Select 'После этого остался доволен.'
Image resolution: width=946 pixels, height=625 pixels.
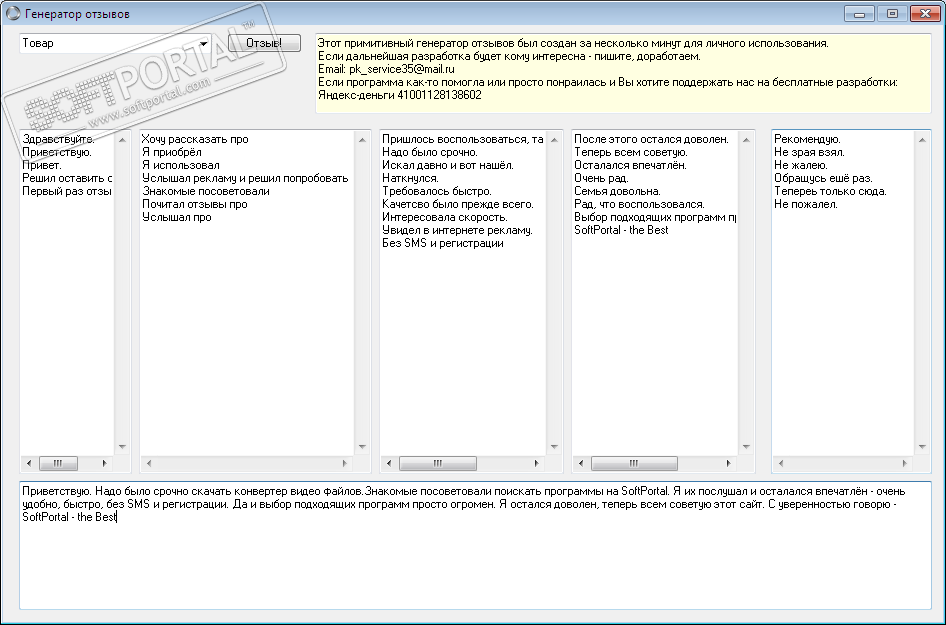652,139
